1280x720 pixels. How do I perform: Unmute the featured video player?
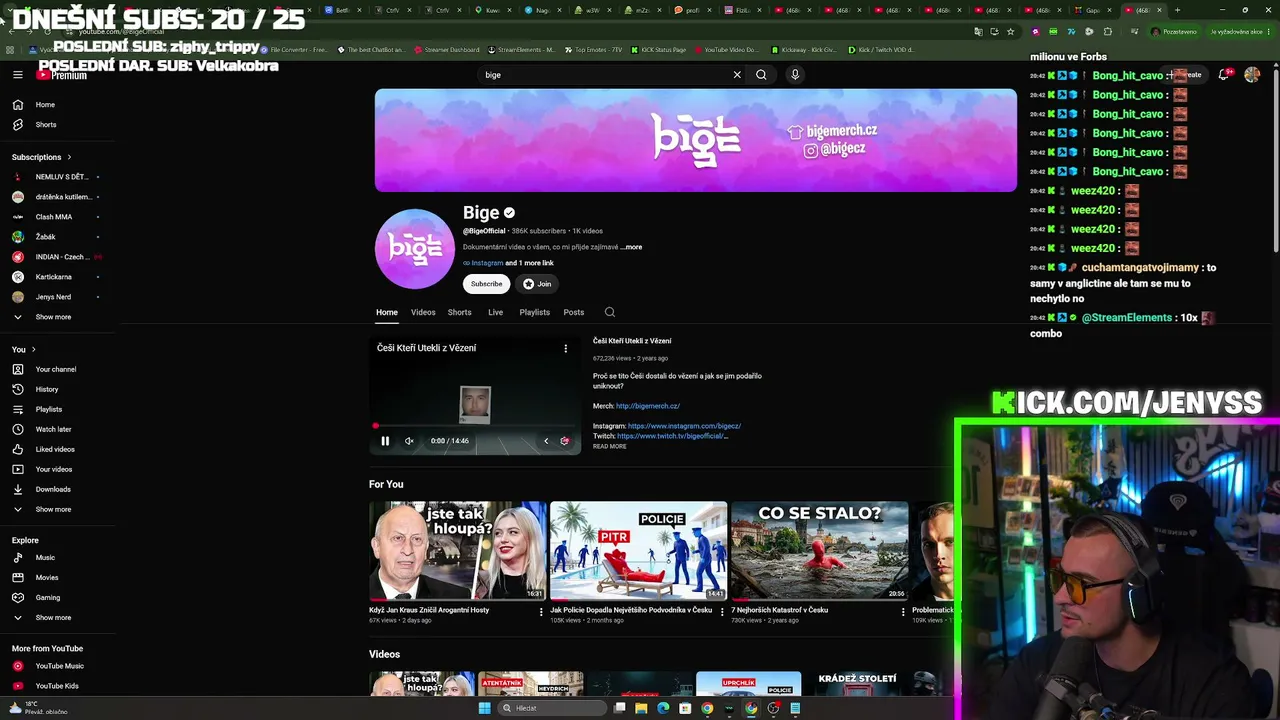click(x=409, y=441)
